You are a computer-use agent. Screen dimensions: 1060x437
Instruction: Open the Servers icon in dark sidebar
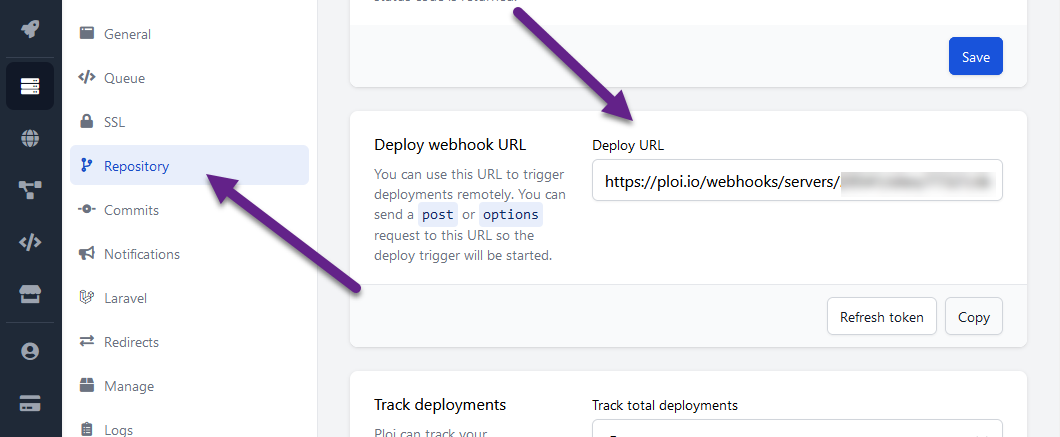coord(30,86)
